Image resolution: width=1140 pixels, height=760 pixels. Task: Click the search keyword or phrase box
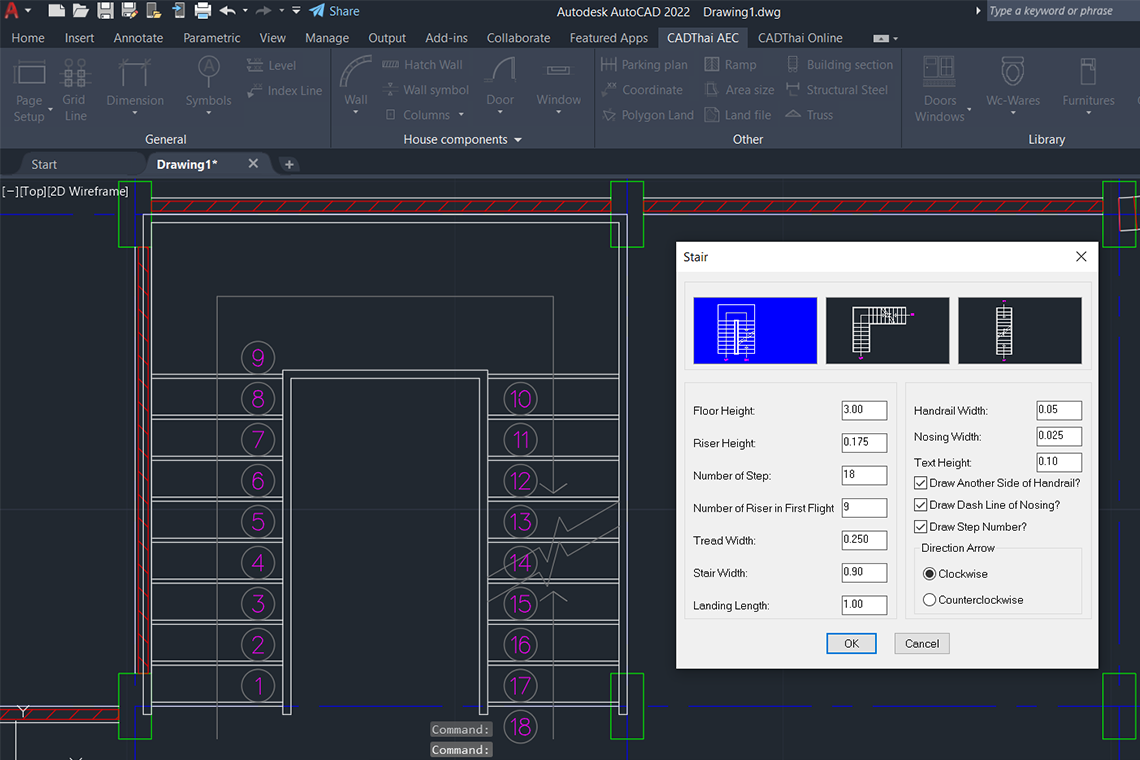tap(1062, 11)
